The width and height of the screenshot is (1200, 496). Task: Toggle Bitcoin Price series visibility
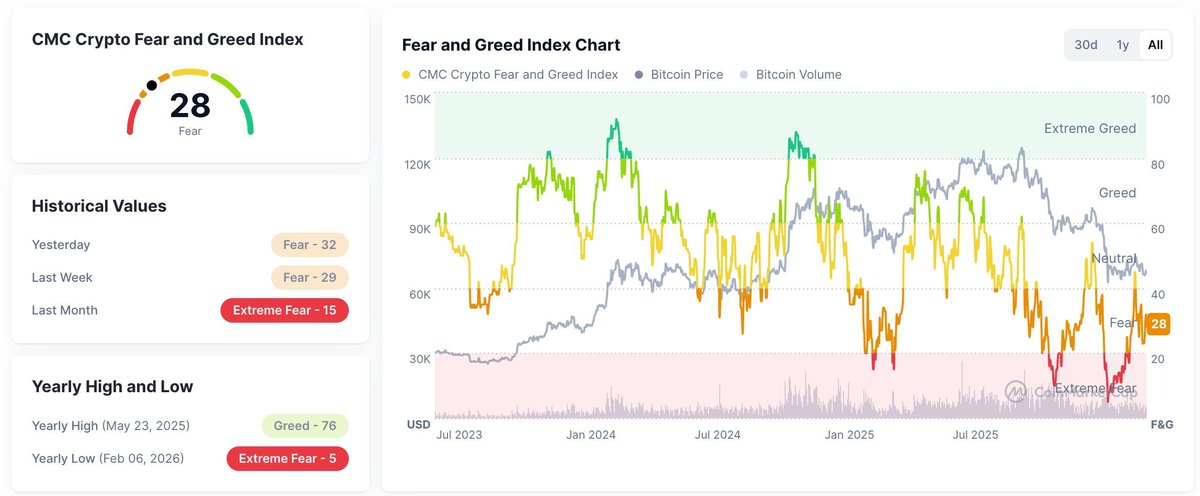point(686,75)
